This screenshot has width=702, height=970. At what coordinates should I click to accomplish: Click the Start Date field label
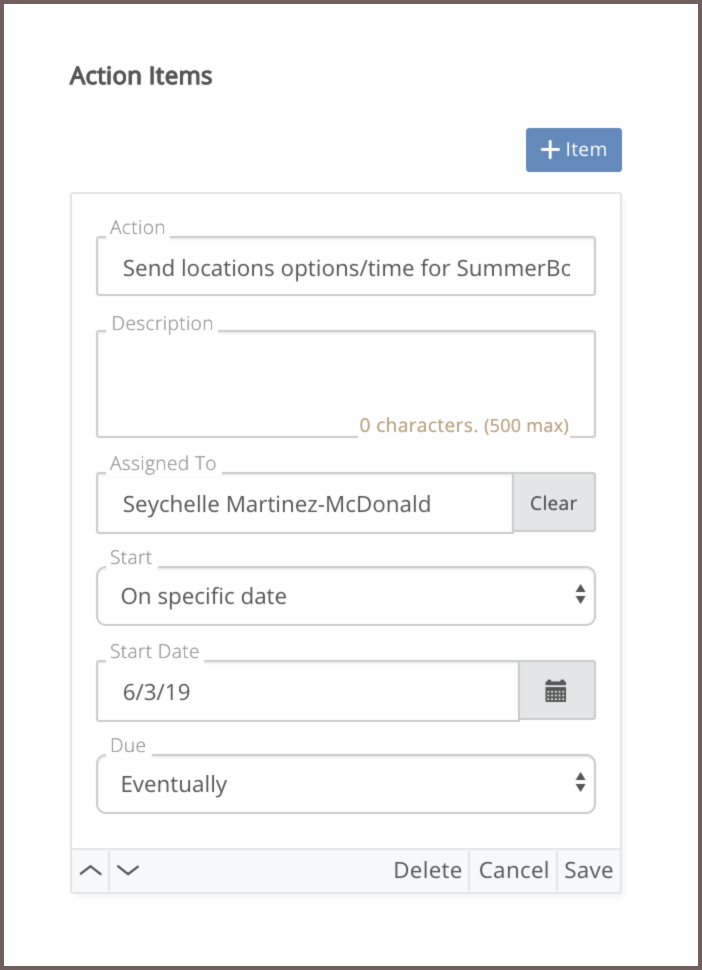coord(155,651)
